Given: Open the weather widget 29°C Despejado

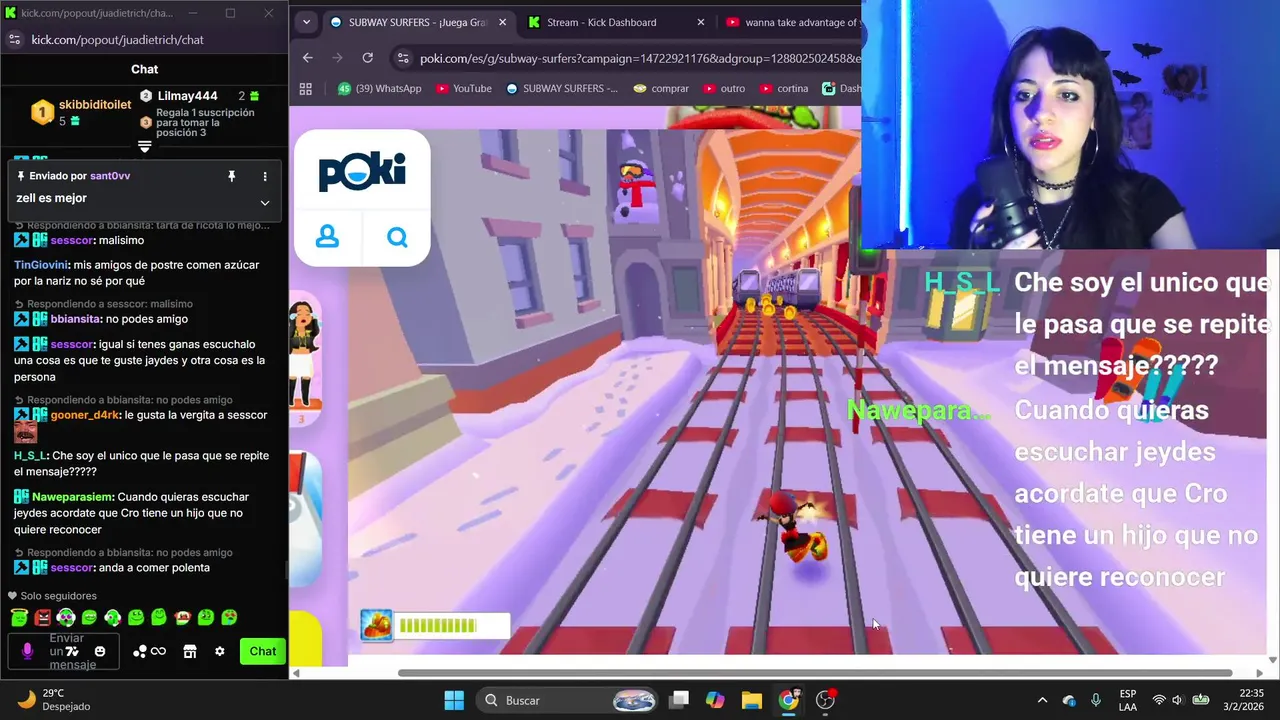Looking at the screenshot, I should pos(55,700).
